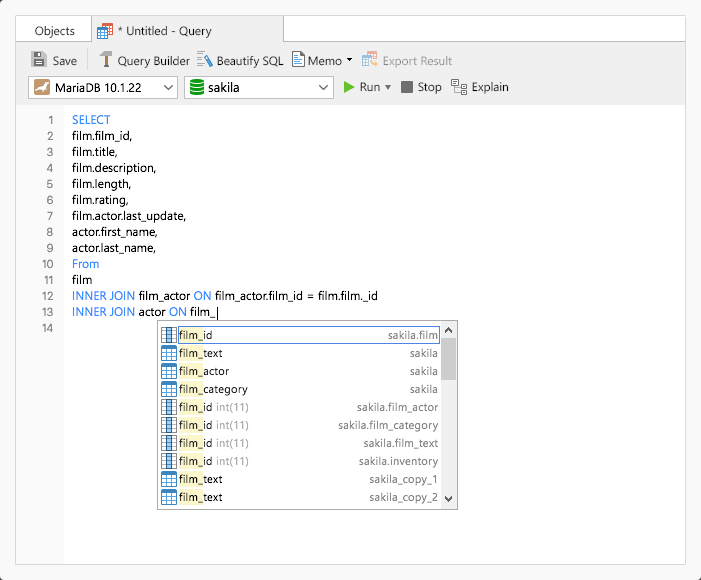Click film.actor.last_update, on line 7
This screenshot has height=580, width=701.
pos(129,216)
